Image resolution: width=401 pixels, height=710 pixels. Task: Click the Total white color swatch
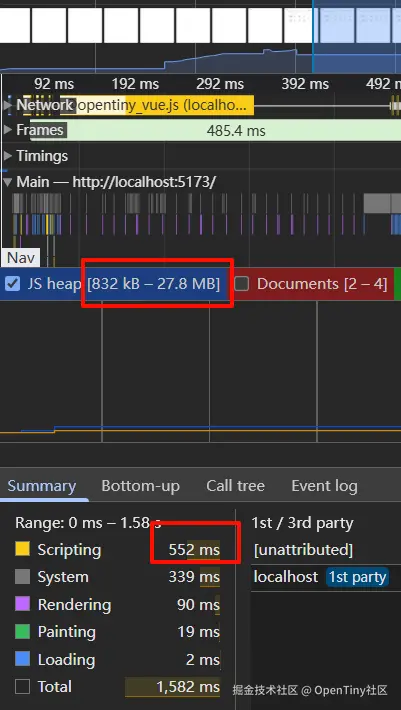[22, 686]
